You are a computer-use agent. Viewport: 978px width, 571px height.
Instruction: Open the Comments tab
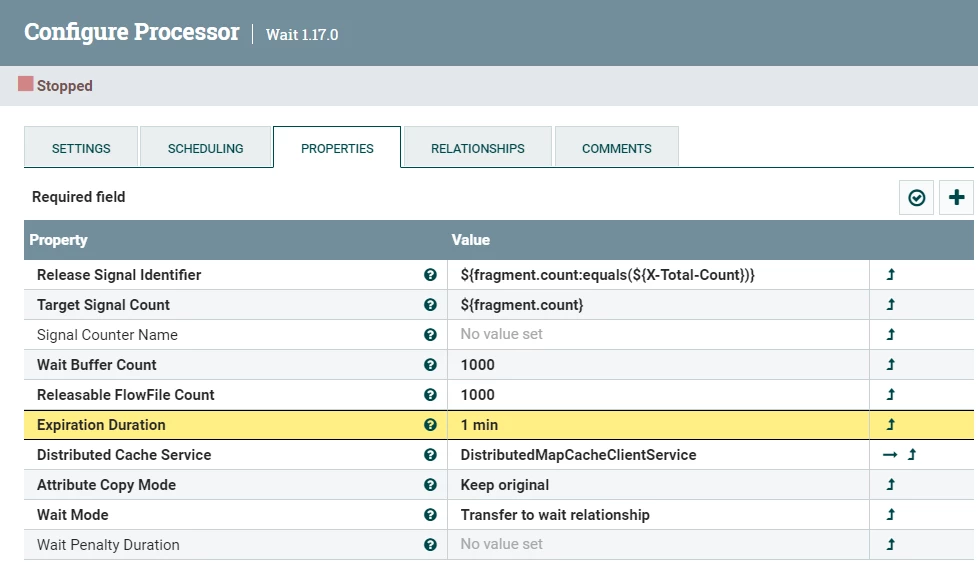(x=617, y=147)
